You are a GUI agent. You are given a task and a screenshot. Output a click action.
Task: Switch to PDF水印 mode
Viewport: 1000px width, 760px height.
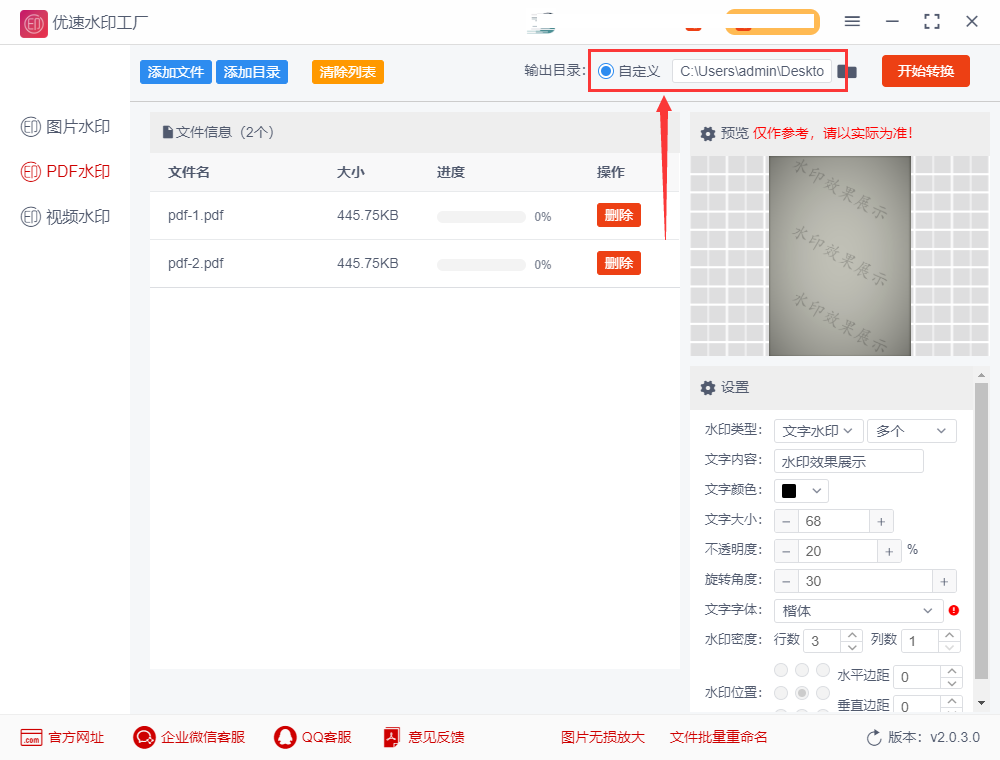coord(66,172)
